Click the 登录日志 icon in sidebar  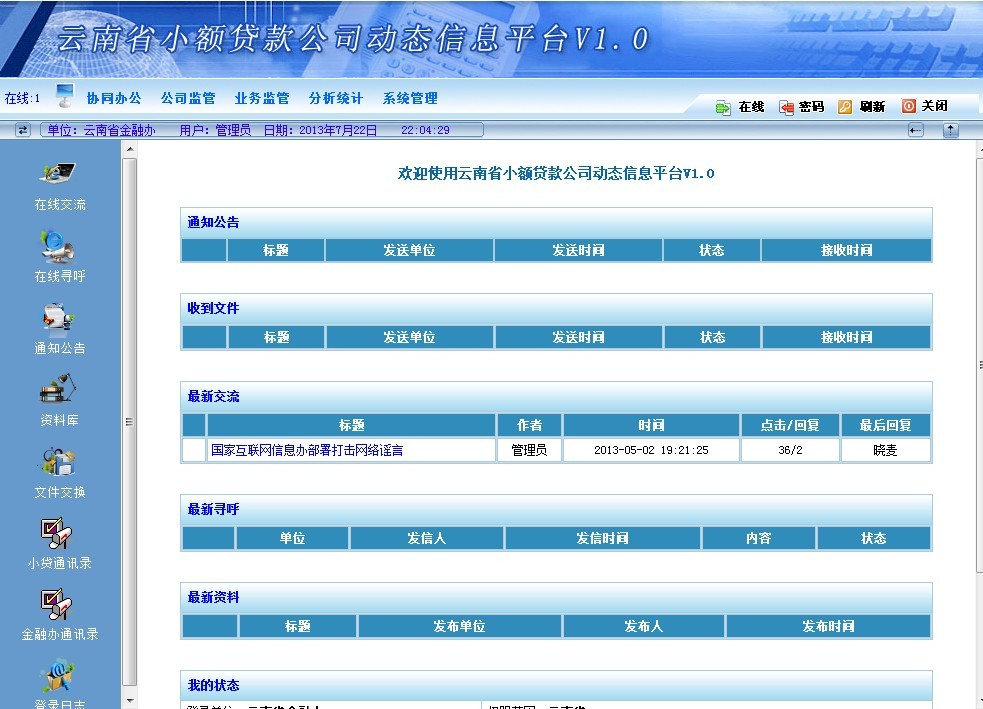(59, 677)
